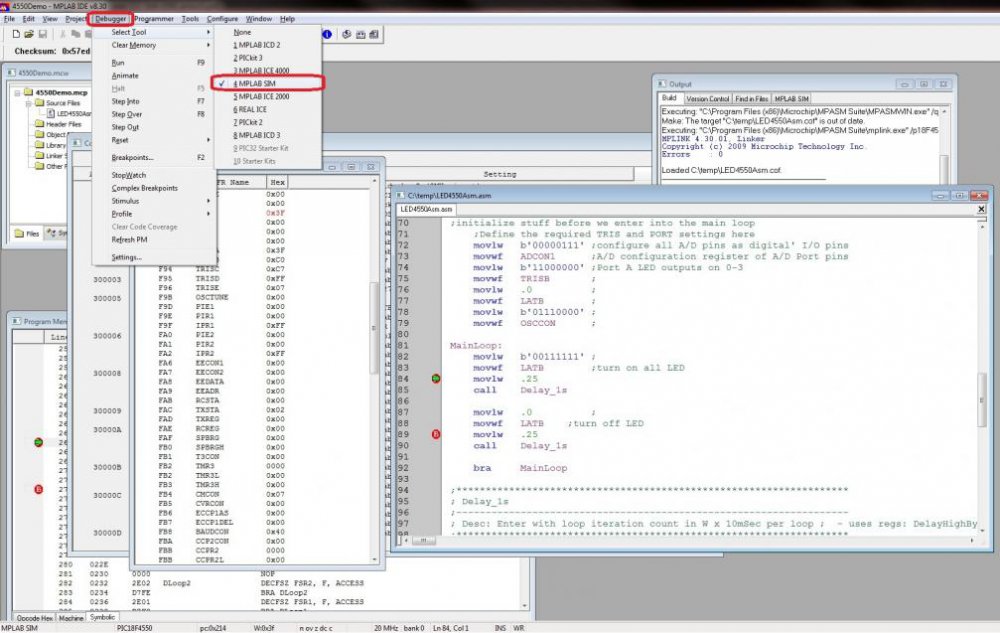Save the current file via the Save icon
Image resolution: width=1000 pixels, height=633 pixels.
pos(44,33)
